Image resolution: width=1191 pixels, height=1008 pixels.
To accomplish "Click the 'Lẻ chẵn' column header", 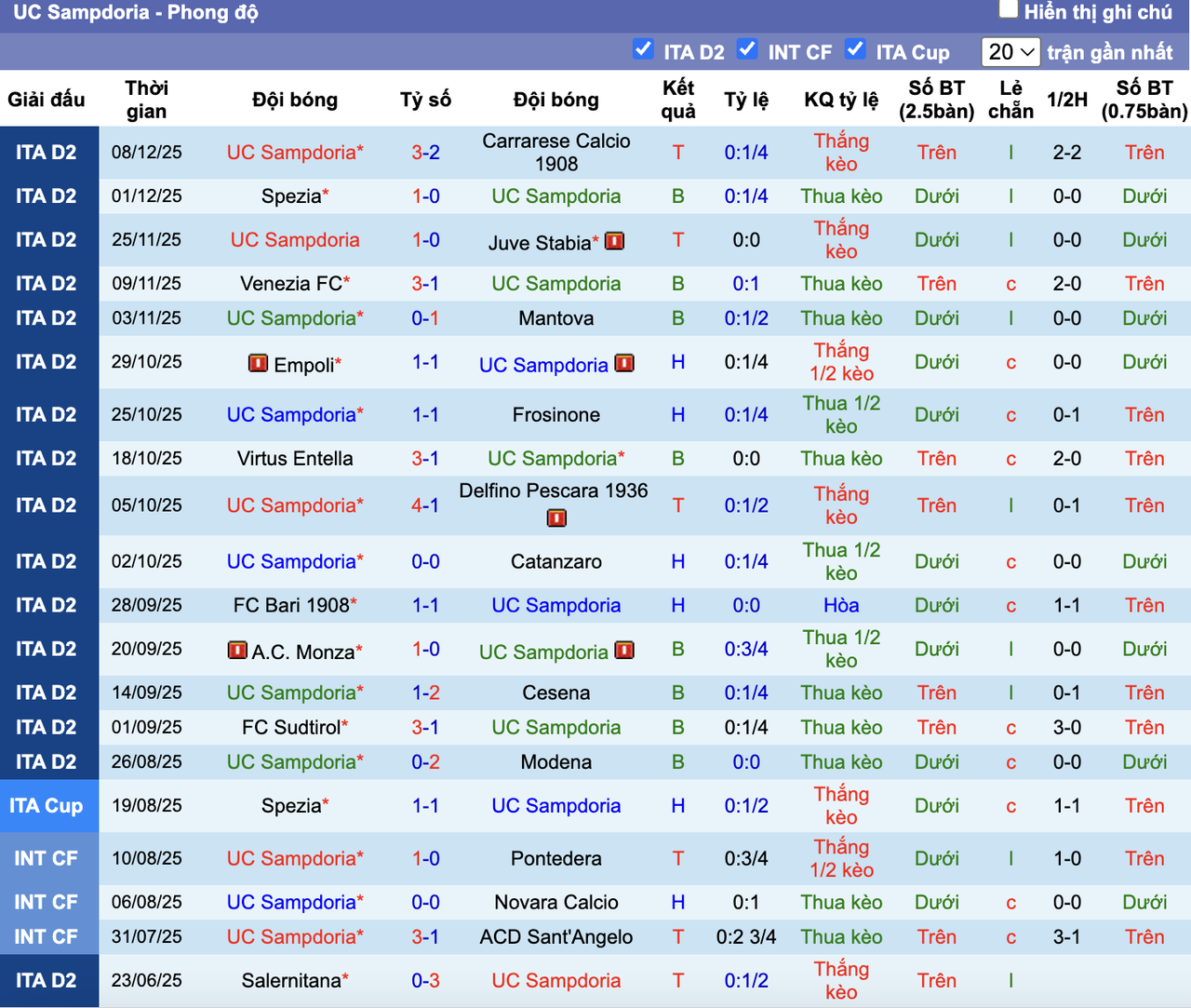I will [1010, 100].
